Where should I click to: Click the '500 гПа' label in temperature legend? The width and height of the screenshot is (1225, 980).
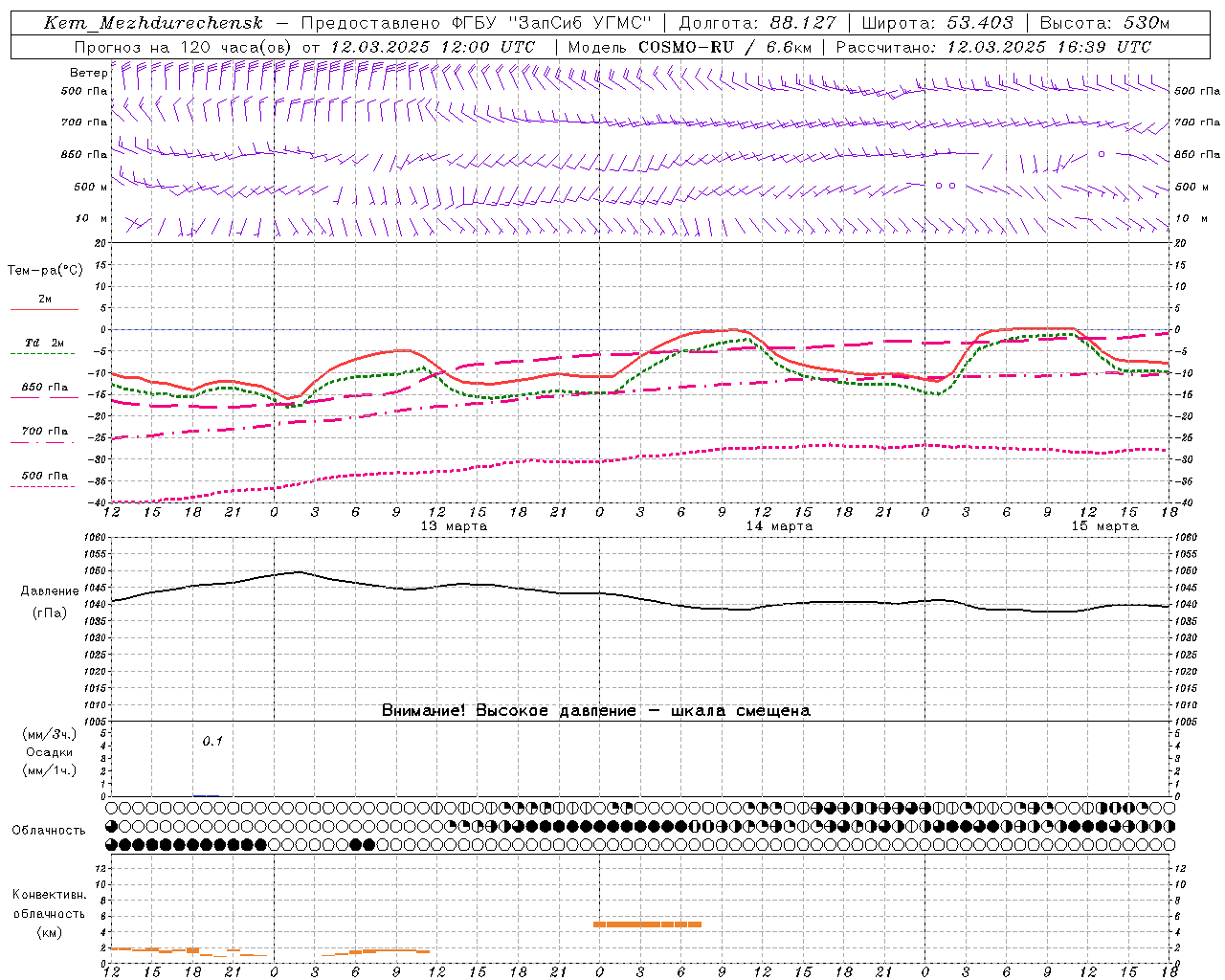point(45,476)
